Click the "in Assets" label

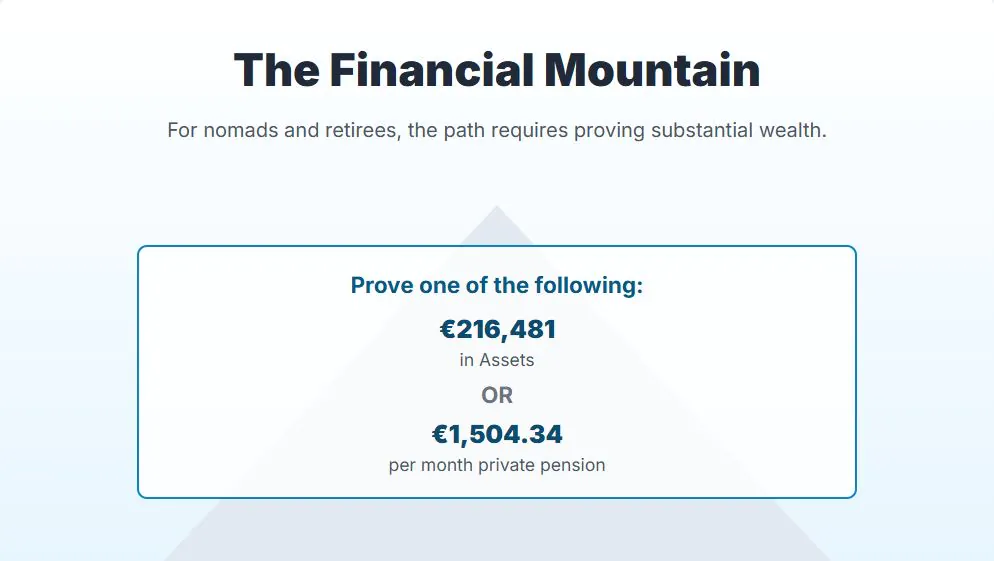pyautogui.click(x=497, y=360)
